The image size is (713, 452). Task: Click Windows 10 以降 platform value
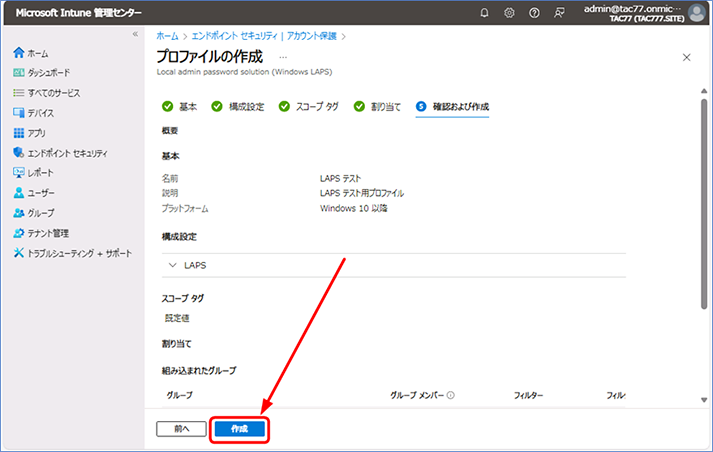pos(353,208)
